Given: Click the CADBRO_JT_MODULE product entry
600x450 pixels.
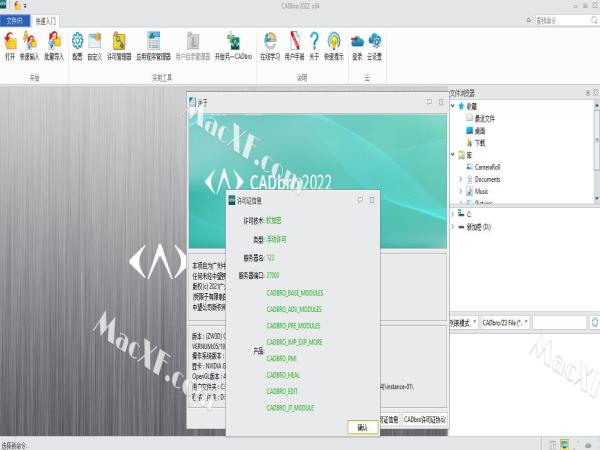Looking at the screenshot, I should 290,408.
